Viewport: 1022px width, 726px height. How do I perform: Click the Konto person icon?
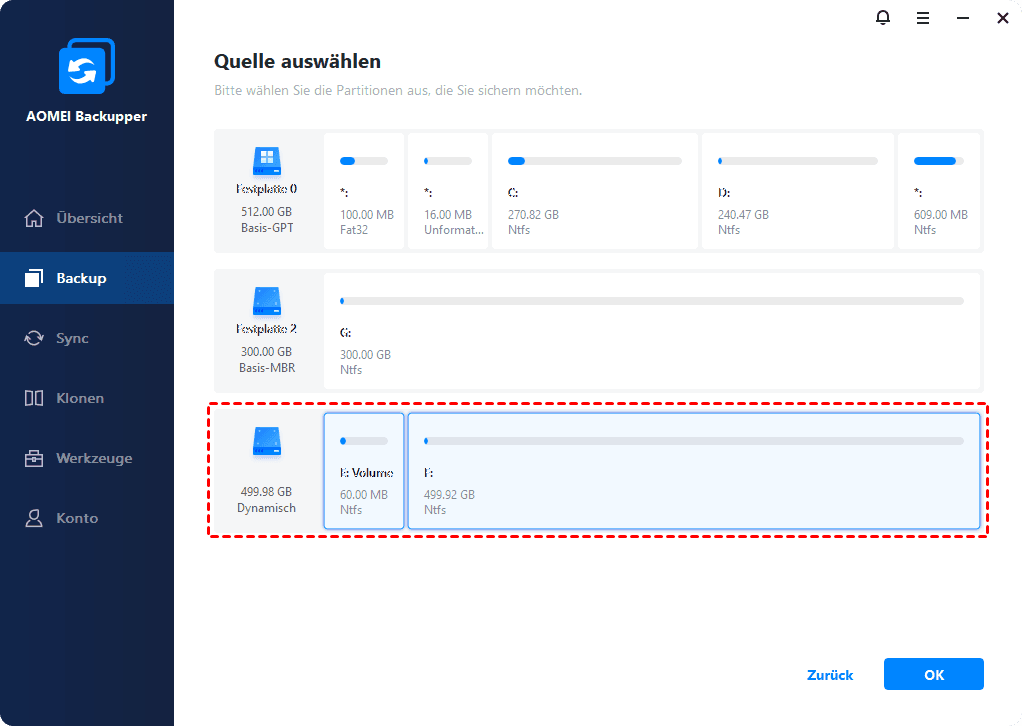[34, 518]
